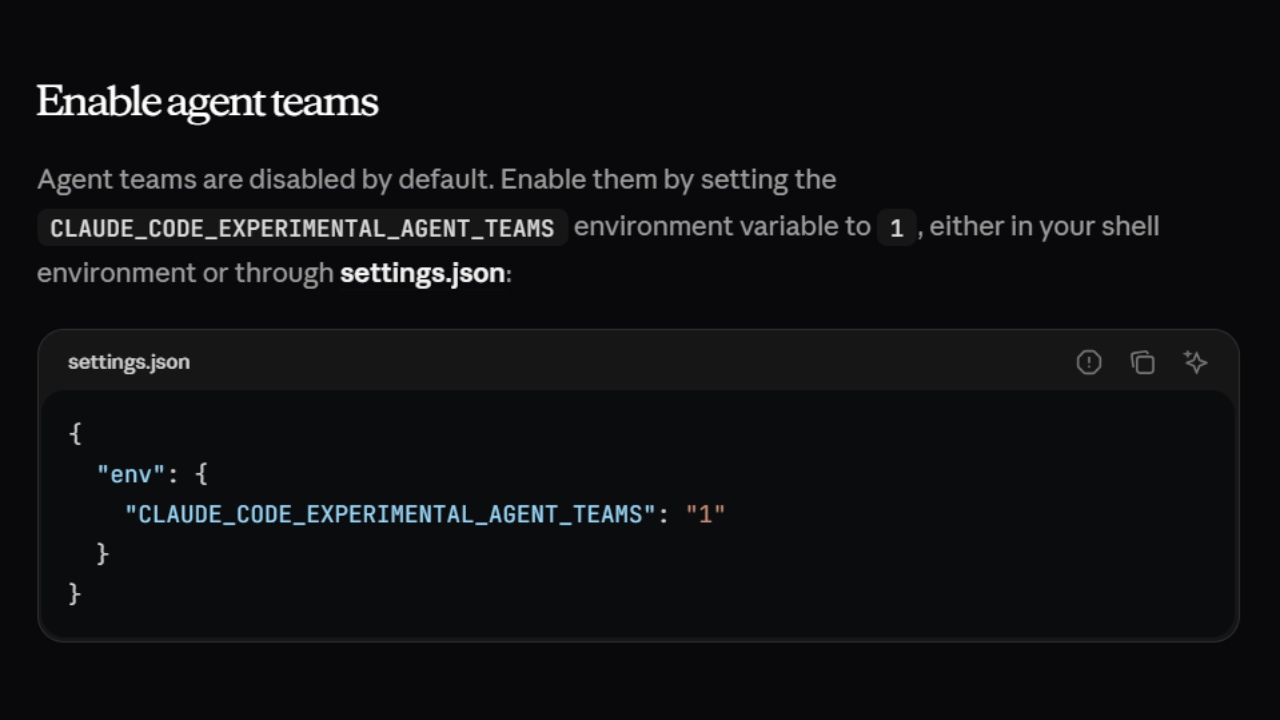Click the inline CLAUDE_CODE_EXPERIMENTAL_AGENT_TEAMS code badge
Image resolution: width=1280 pixels, height=720 pixels.
302,228
